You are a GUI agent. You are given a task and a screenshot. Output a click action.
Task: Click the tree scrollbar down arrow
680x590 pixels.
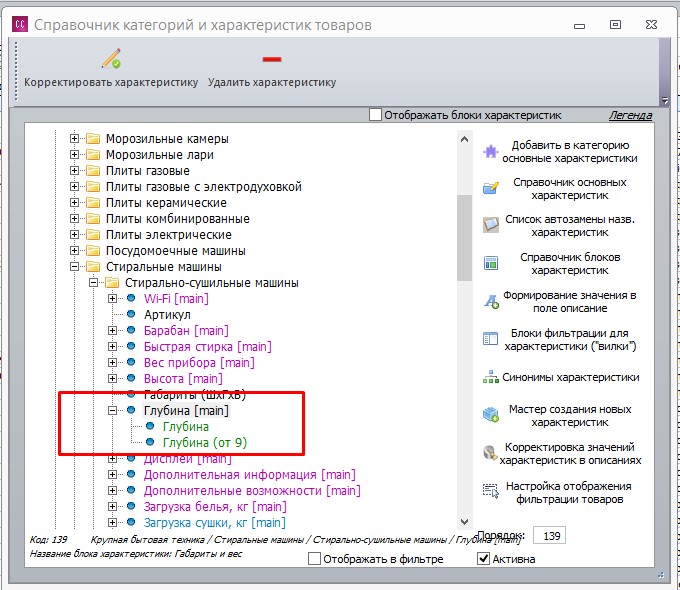point(464,521)
